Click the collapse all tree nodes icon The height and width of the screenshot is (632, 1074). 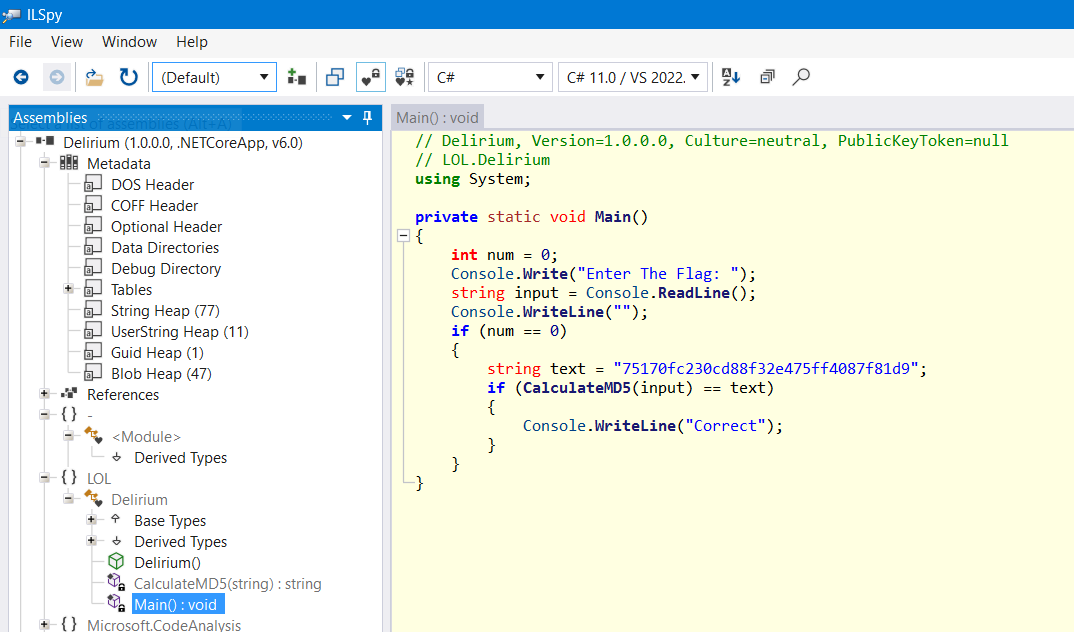point(767,77)
